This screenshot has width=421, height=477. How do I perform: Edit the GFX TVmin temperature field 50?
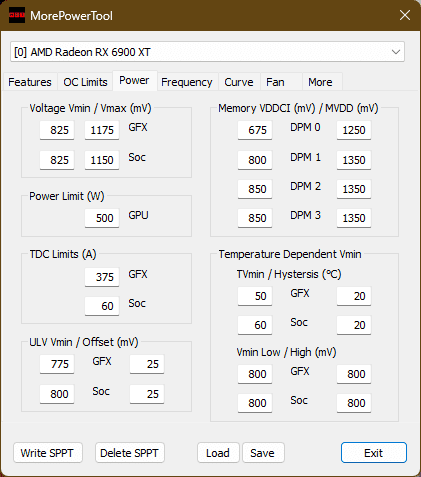coord(255,296)
